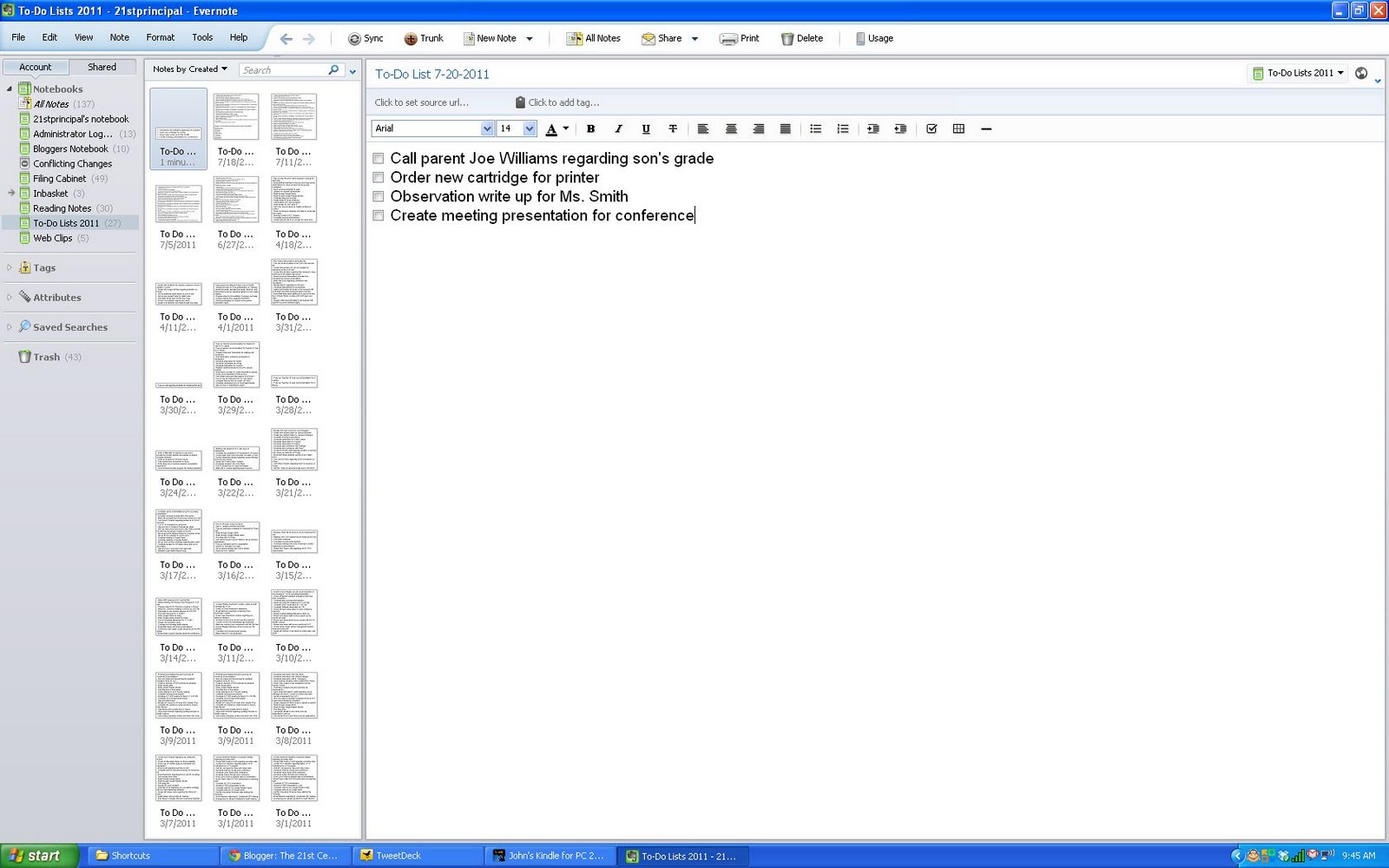This screenshot has width=1389, height=868.
Task: Center align the text
Action: pos(731,128)
